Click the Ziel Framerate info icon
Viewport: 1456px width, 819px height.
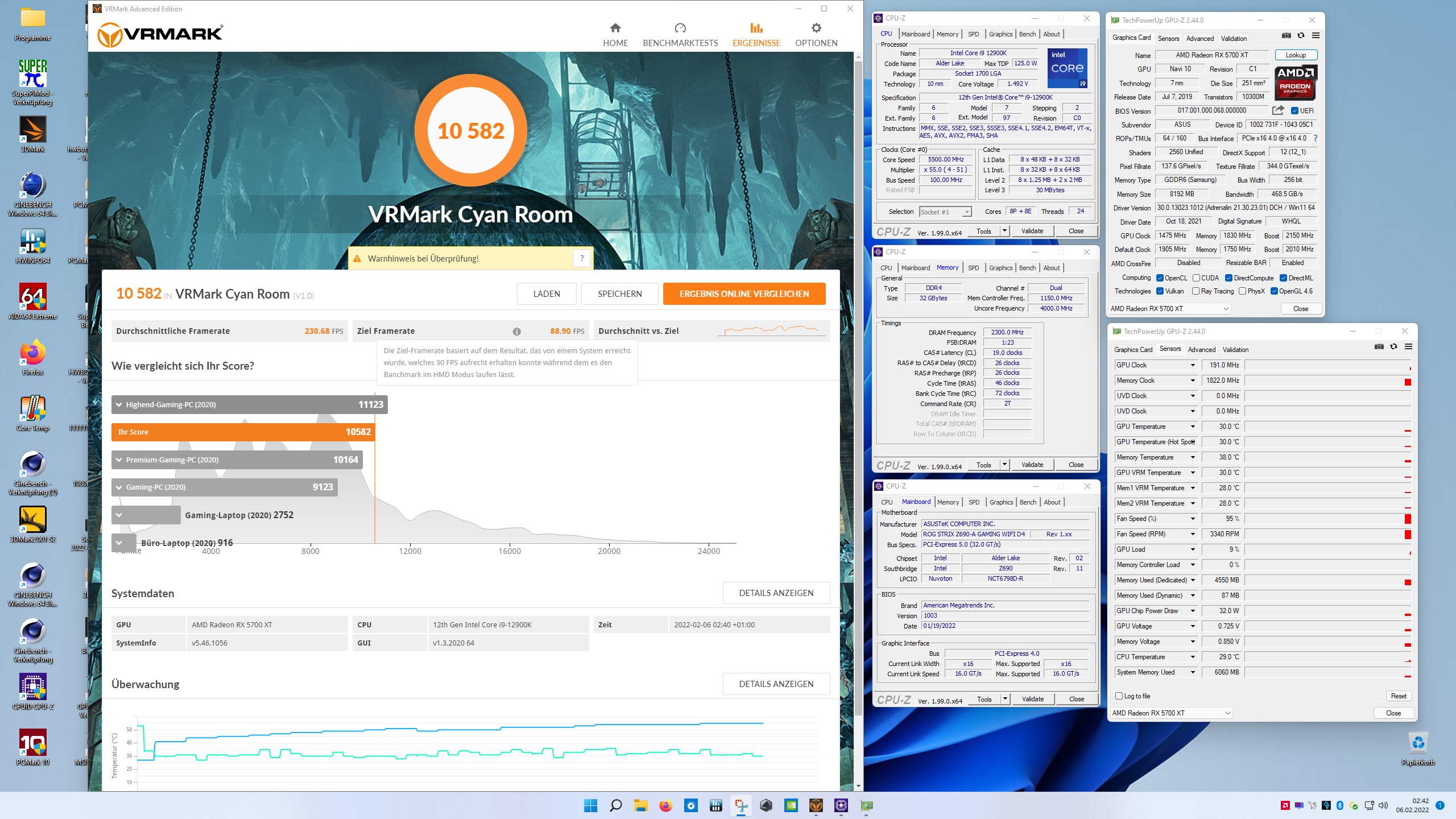[516, 332]
